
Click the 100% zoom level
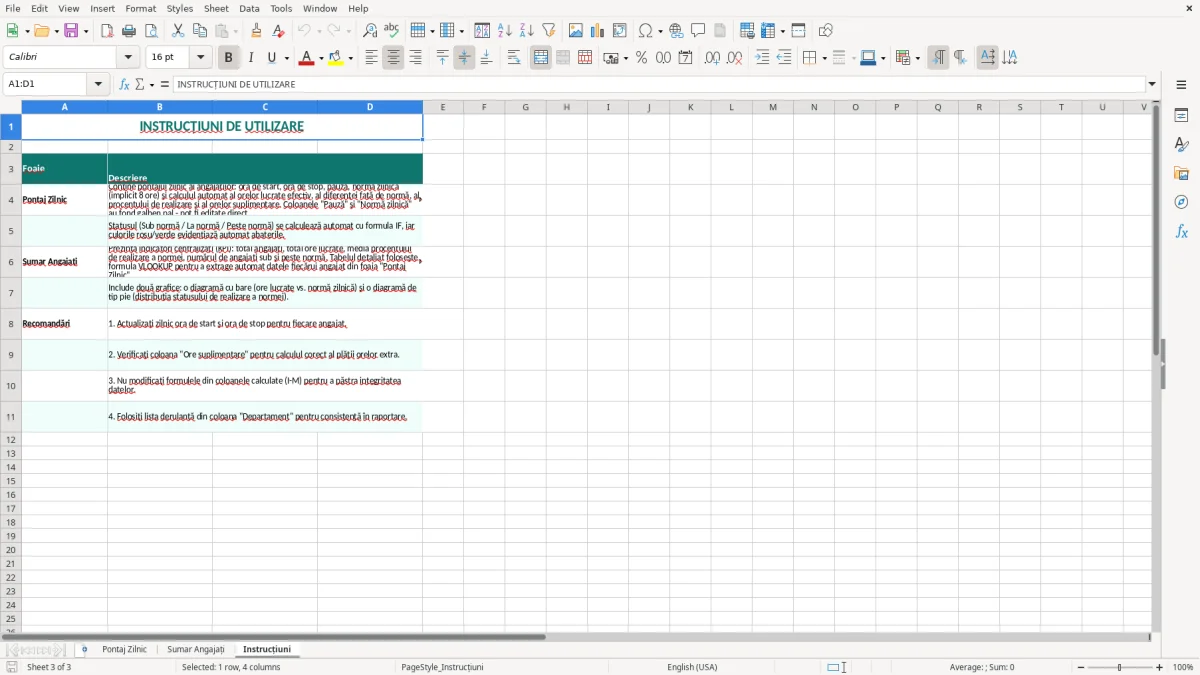[1183, 667]
